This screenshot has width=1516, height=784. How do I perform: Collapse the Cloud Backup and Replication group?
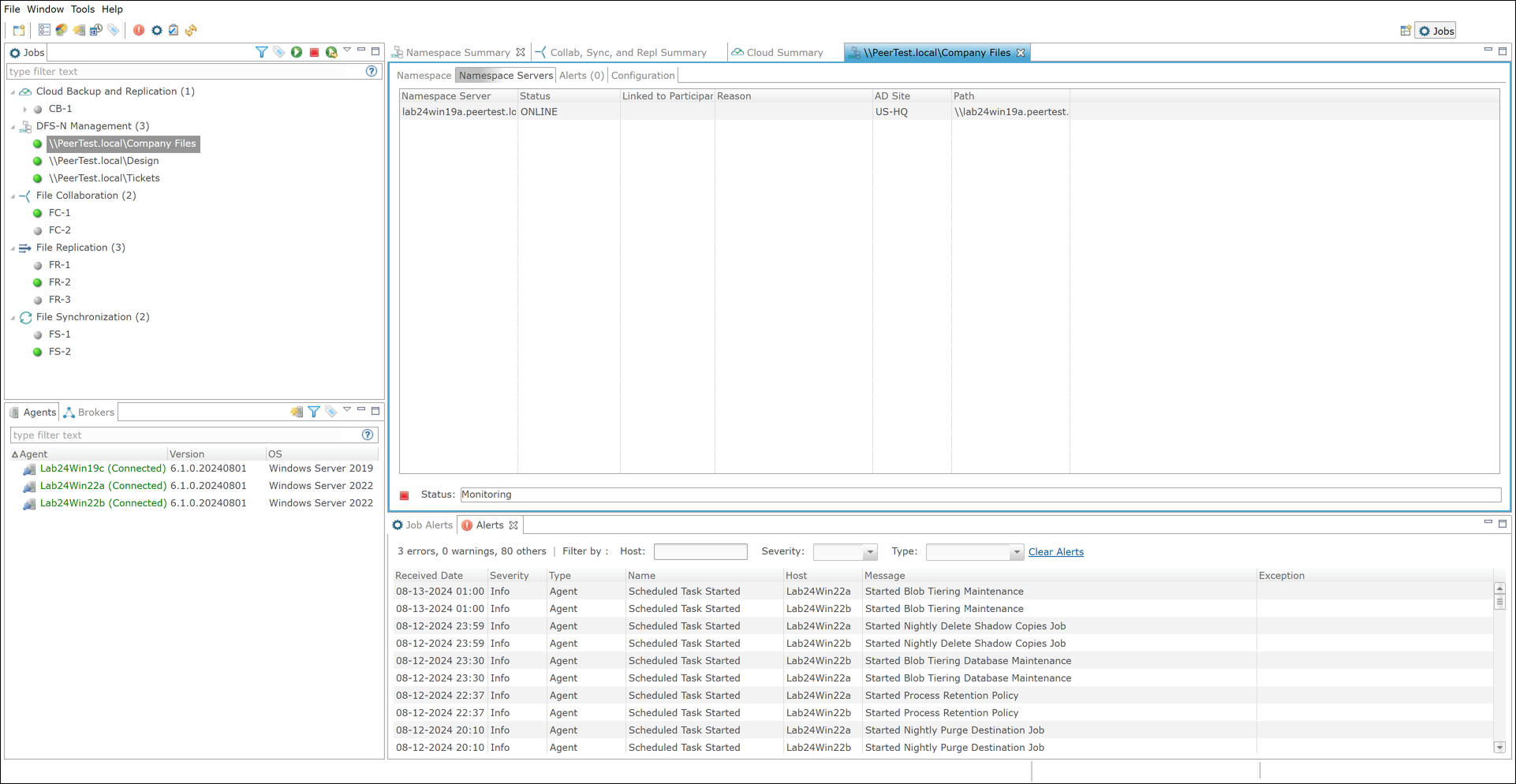coord(13,91)
